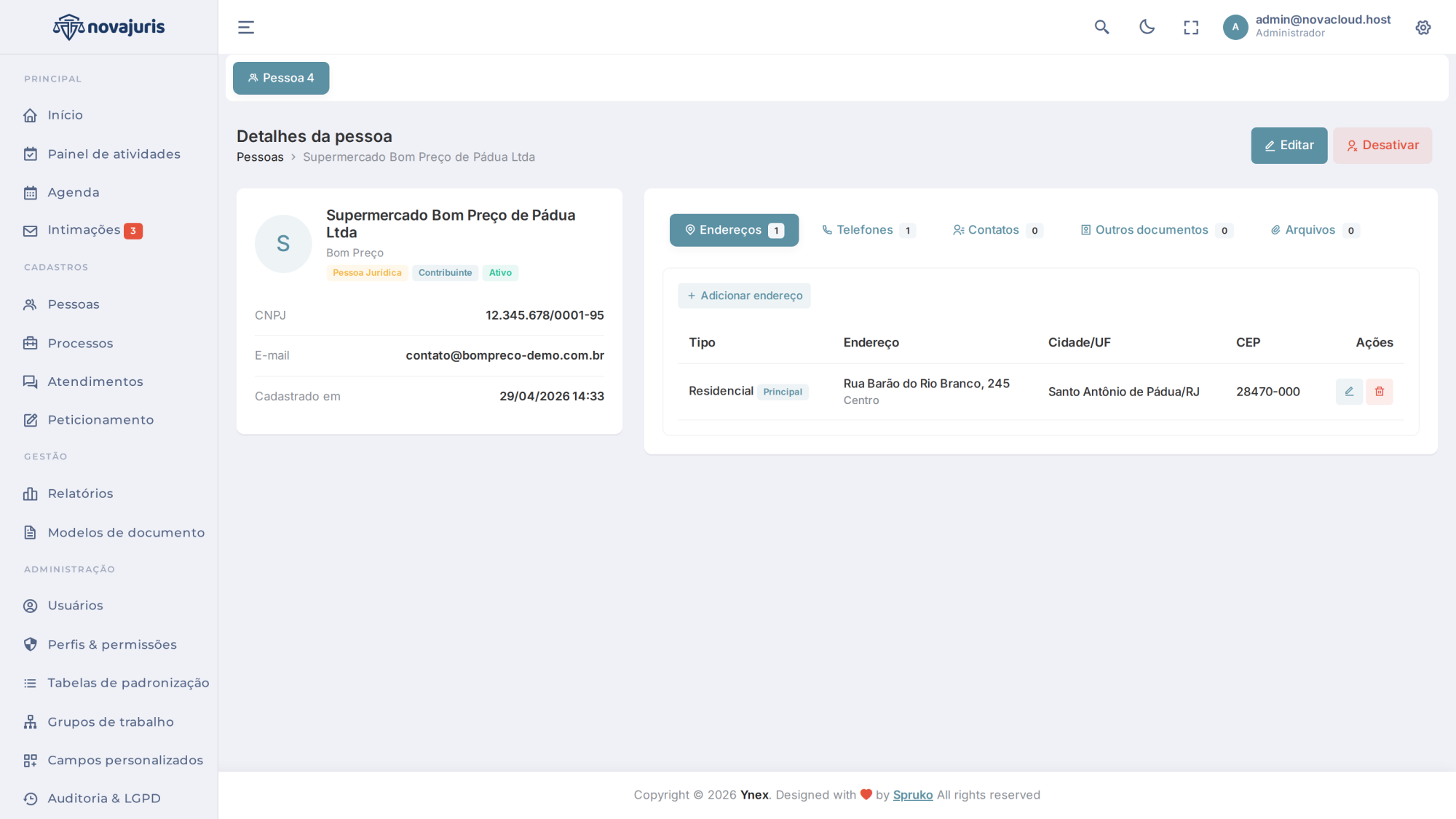Click the Pessoa Jurídica tag
The image size is (1456, 819).
pos(367,273)
